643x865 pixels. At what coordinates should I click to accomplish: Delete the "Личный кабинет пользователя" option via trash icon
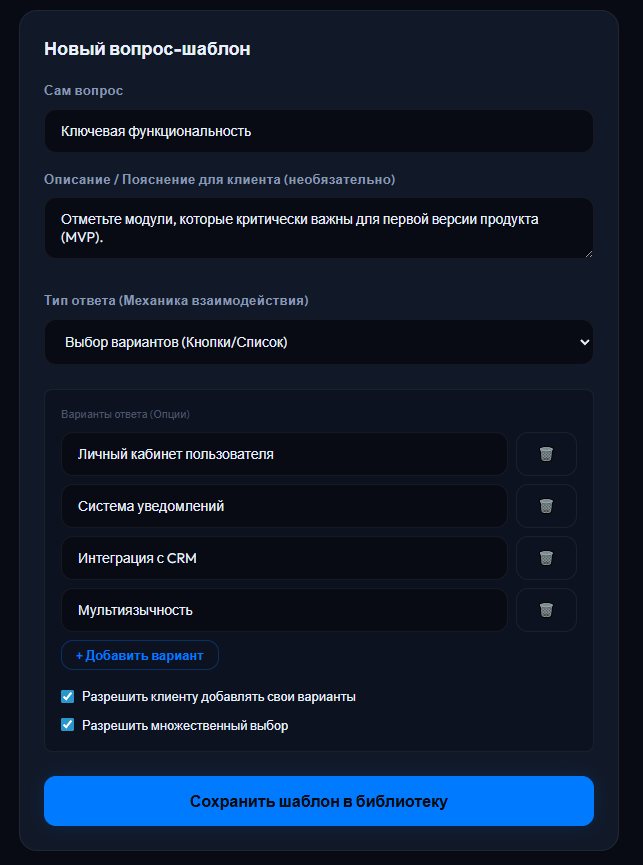tap(546, 454)
